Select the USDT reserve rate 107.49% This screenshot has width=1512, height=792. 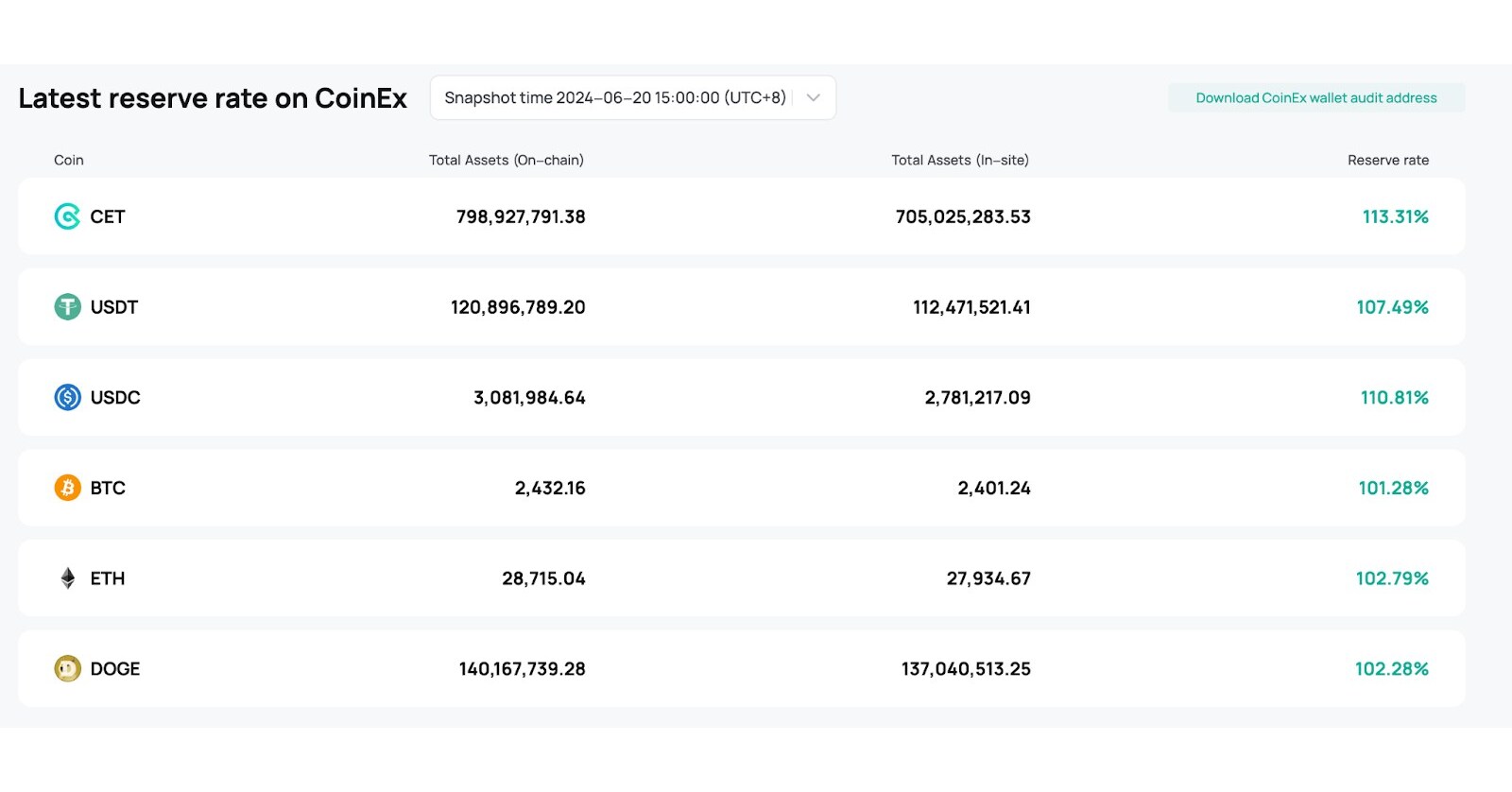pos(1392,307)
